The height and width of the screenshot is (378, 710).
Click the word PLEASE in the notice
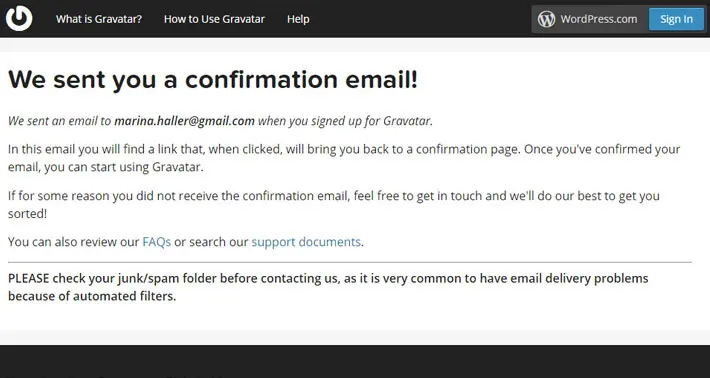coord(29,278)
